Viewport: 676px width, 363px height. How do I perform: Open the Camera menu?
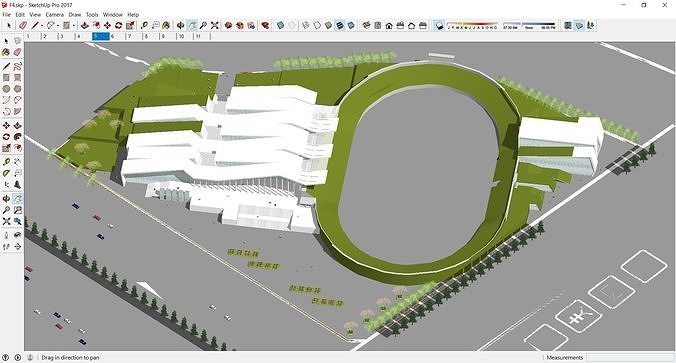55,15
